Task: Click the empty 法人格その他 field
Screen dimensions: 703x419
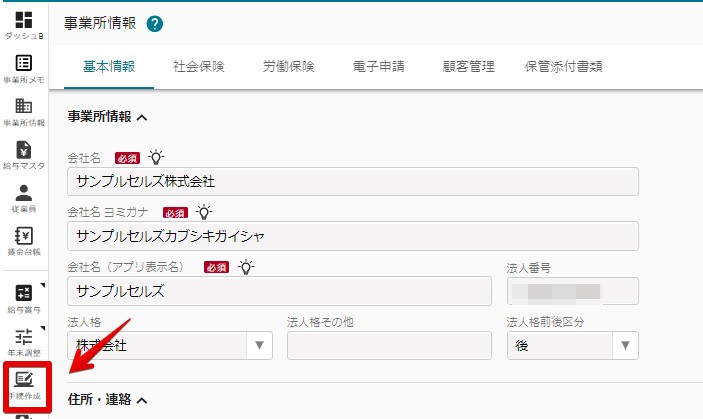Action: [x=389, y=346]
